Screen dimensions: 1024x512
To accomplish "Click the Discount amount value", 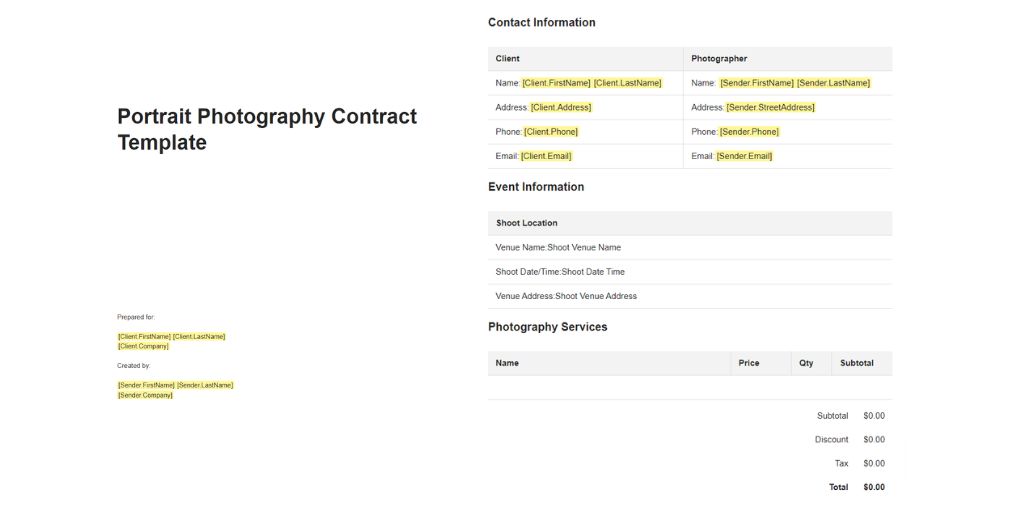I will click(874, 440).
